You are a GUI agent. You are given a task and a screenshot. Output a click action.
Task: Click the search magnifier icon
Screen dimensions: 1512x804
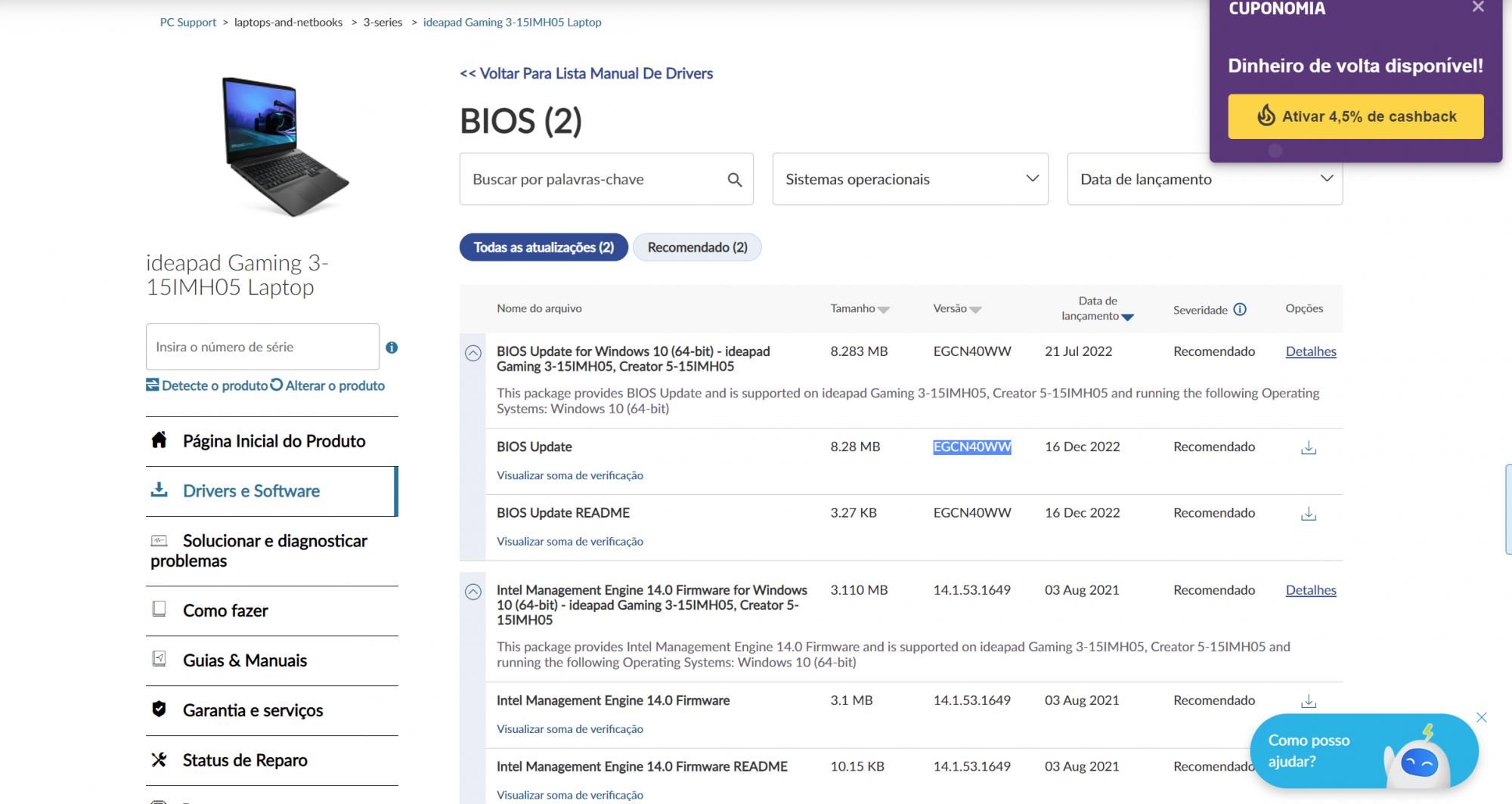(734, 180)
